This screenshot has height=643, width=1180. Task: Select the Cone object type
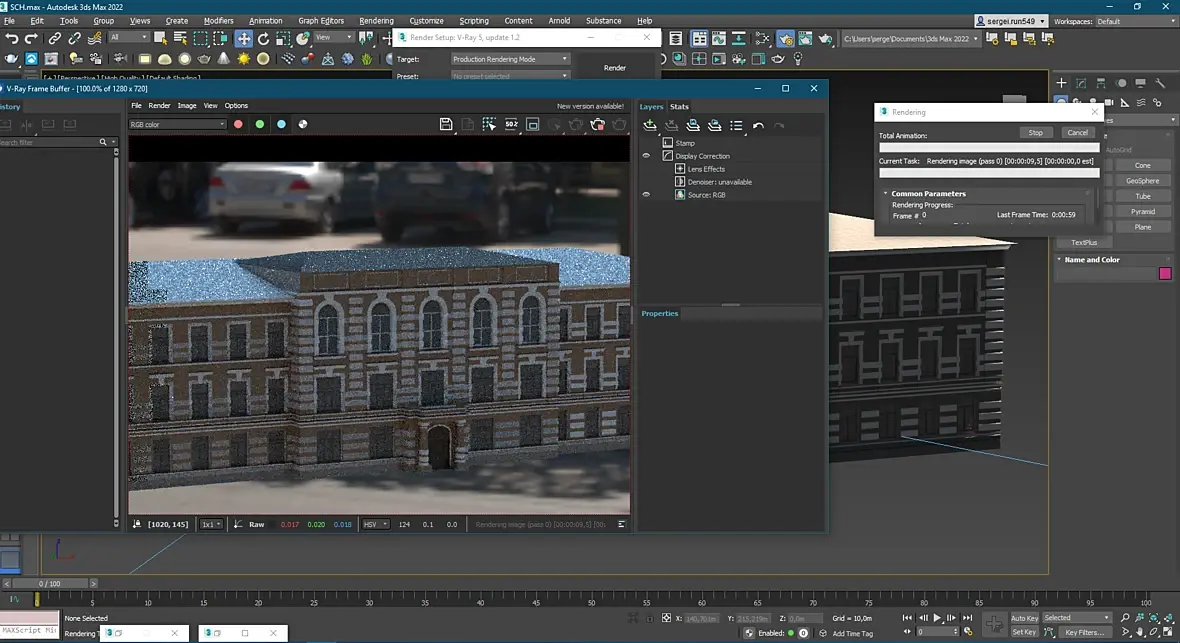(x=1142, y=166)
